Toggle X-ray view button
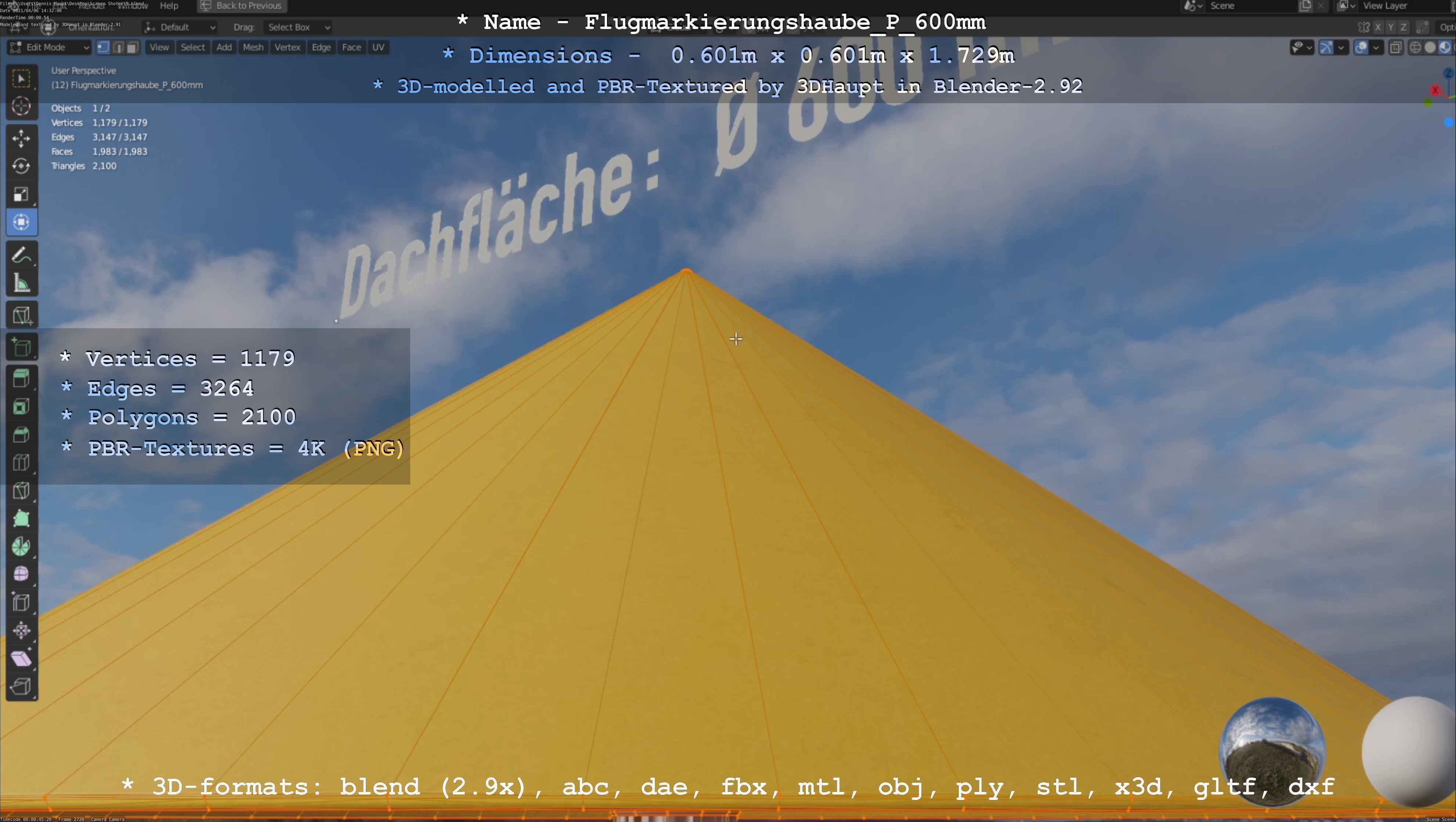The width and height of the screenshot is (1456, 822). click(1395, 47)
